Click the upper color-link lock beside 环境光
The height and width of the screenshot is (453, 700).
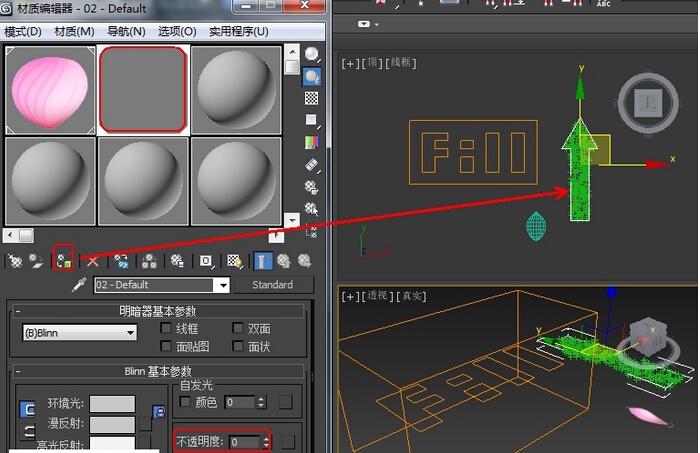[27, 409]
